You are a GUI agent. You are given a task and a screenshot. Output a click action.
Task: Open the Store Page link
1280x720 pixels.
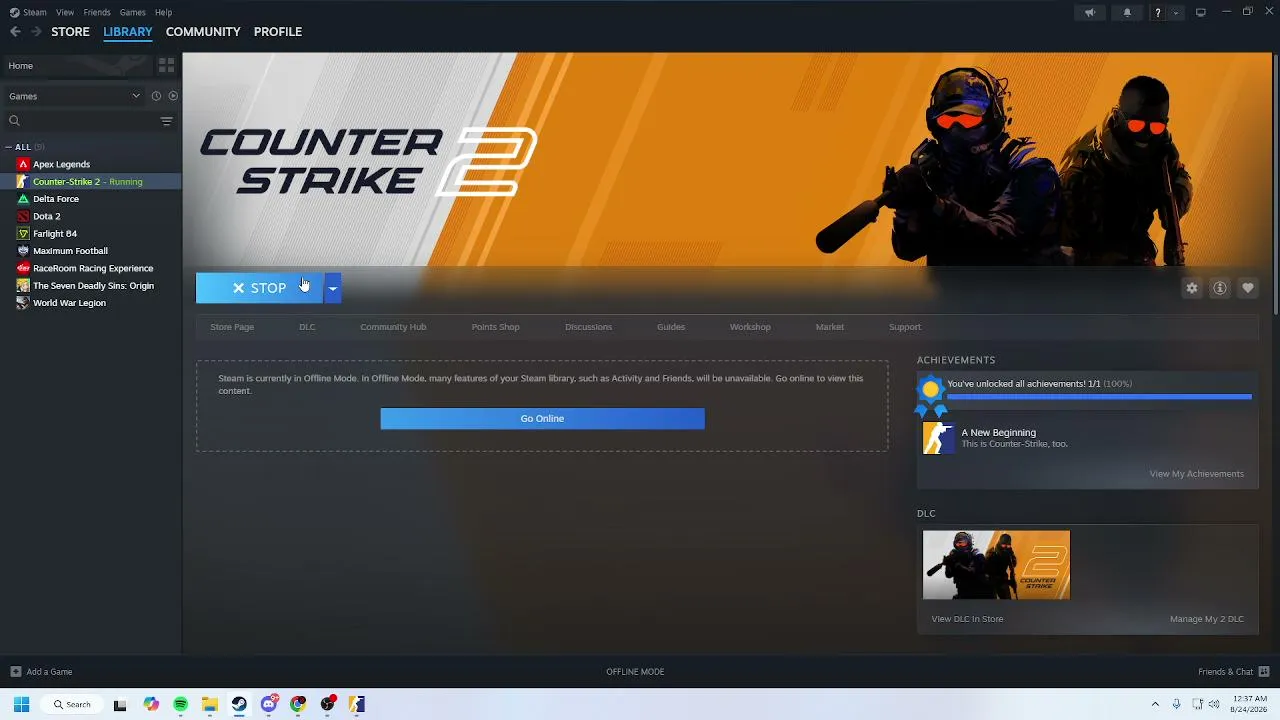tap(232, 327)
